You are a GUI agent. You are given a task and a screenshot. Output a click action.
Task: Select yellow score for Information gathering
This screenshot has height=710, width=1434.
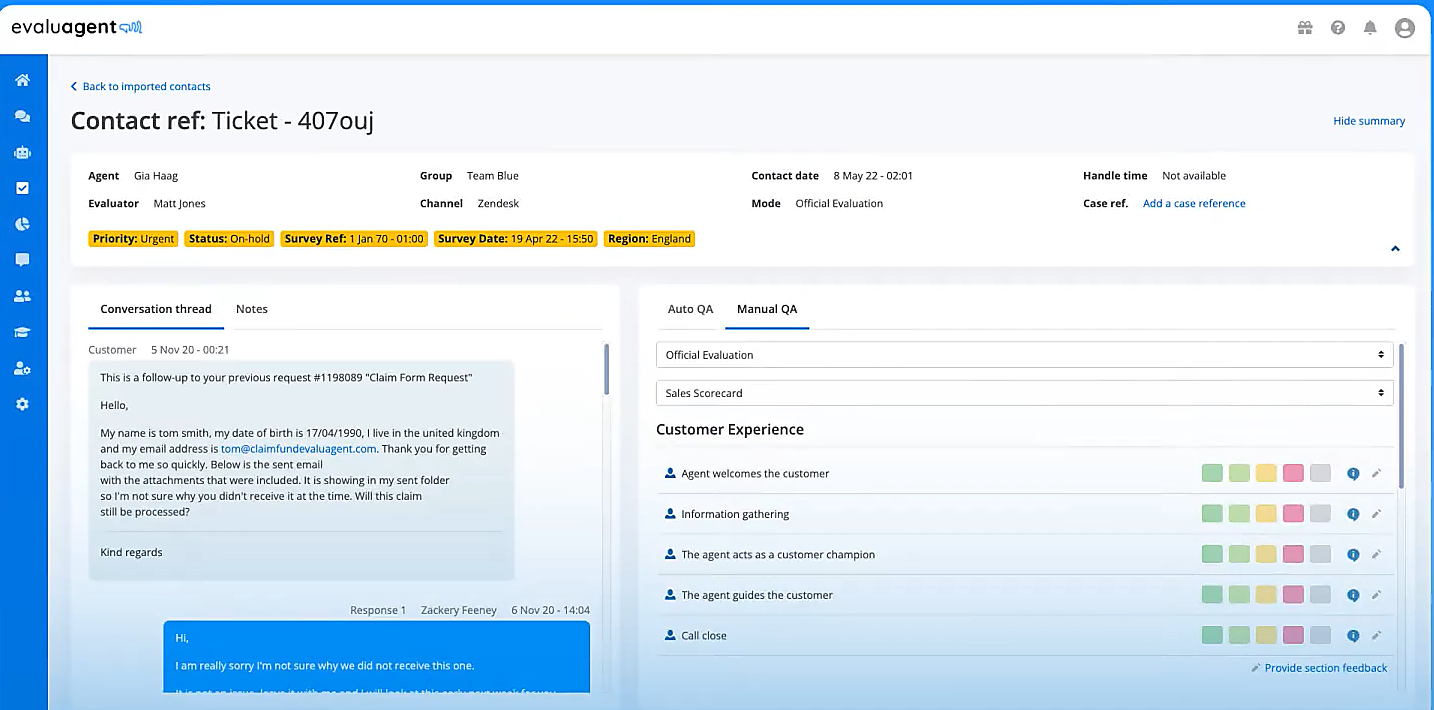pyautogui.click(x=1266, y=513)
